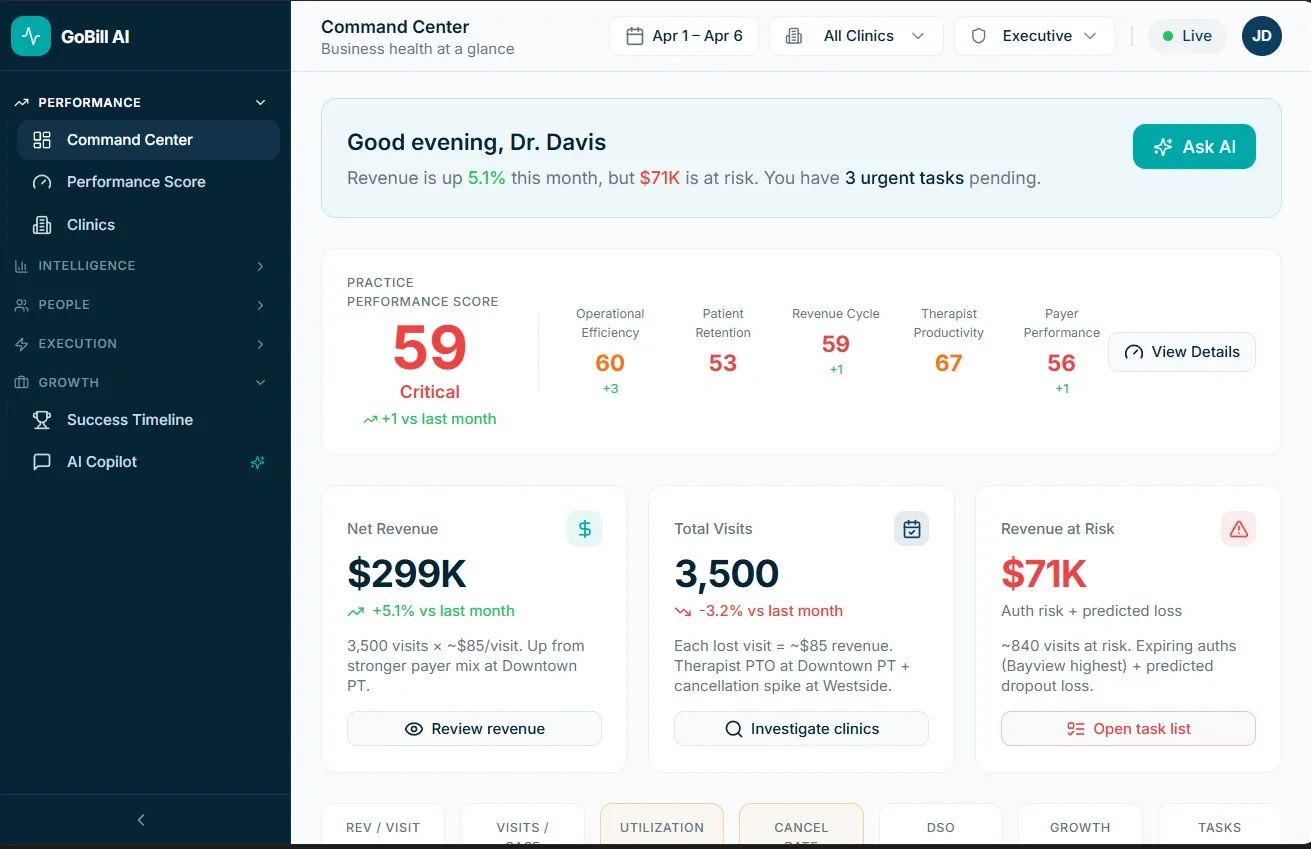
Task: Select the UTILIZATION metric card
Action: pyautogui.click(x=662, y=825)
